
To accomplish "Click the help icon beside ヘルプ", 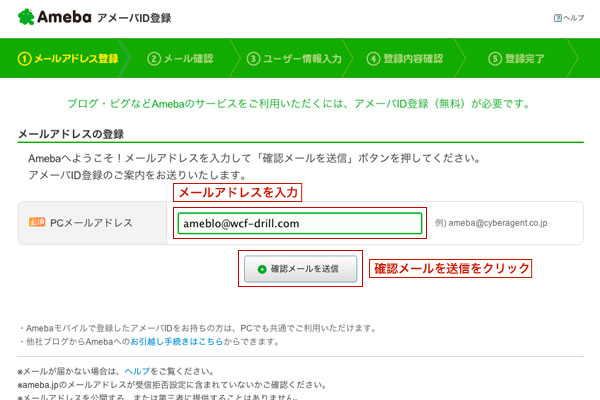I will (x=558, y=18).
